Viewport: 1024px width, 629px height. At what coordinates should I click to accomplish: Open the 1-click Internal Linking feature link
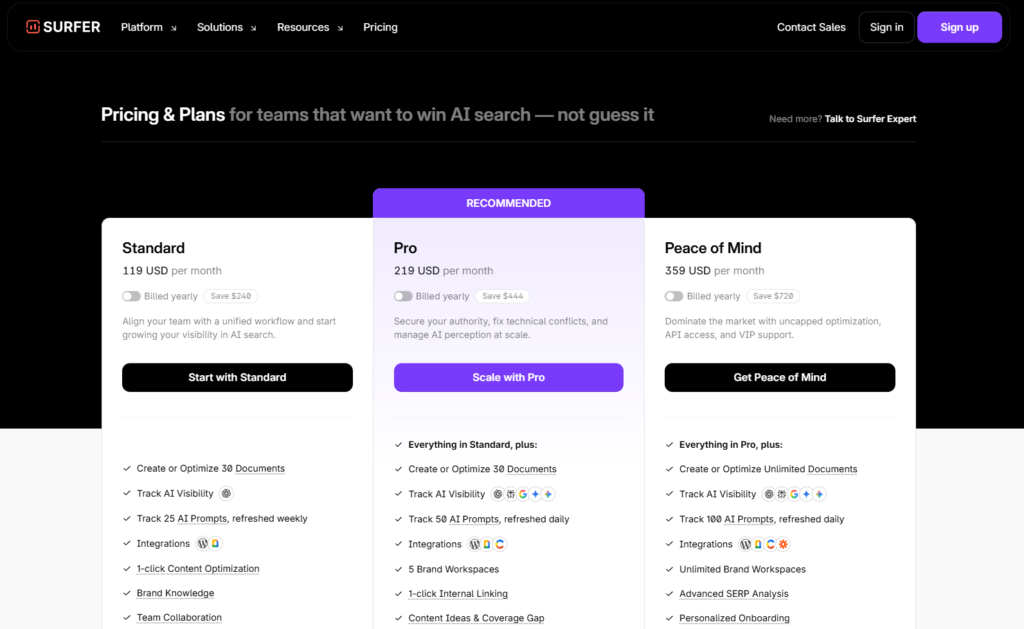(x=458, y=594)
